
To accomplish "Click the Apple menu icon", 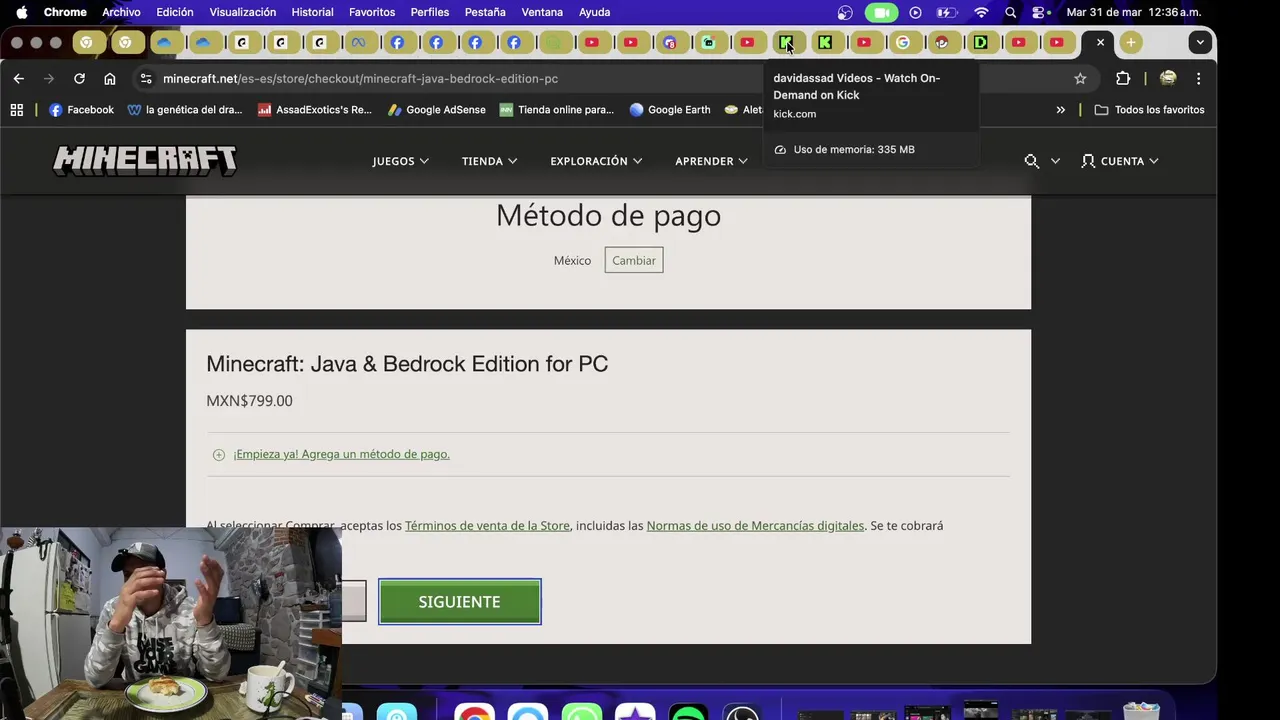I will (21, 12).
